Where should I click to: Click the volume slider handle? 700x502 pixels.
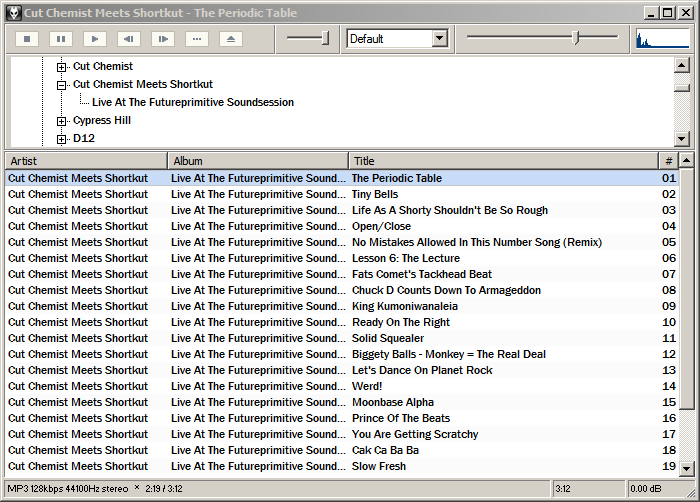324,38
